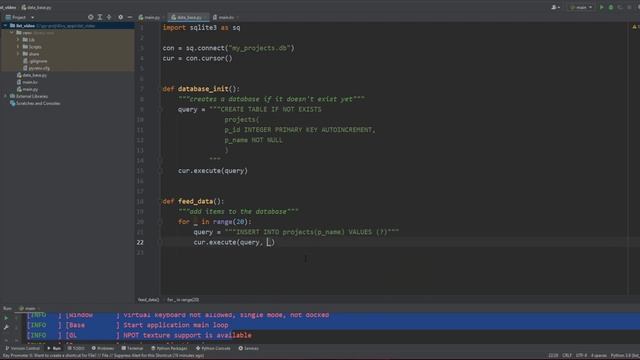The height and width of the screenshot is (360, 640).
Task: Click the 'import sqlite3 as sq' line
Action: [x=201, y=27]
